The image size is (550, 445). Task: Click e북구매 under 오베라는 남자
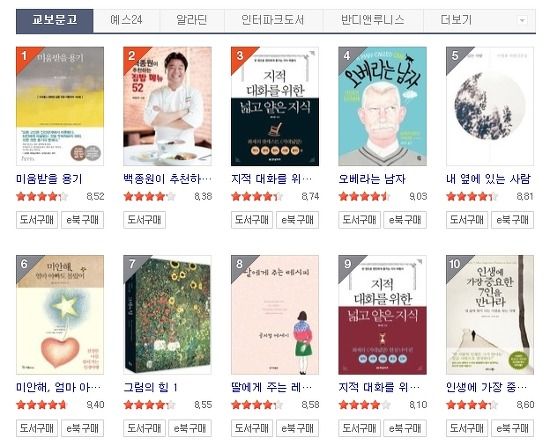405,220
